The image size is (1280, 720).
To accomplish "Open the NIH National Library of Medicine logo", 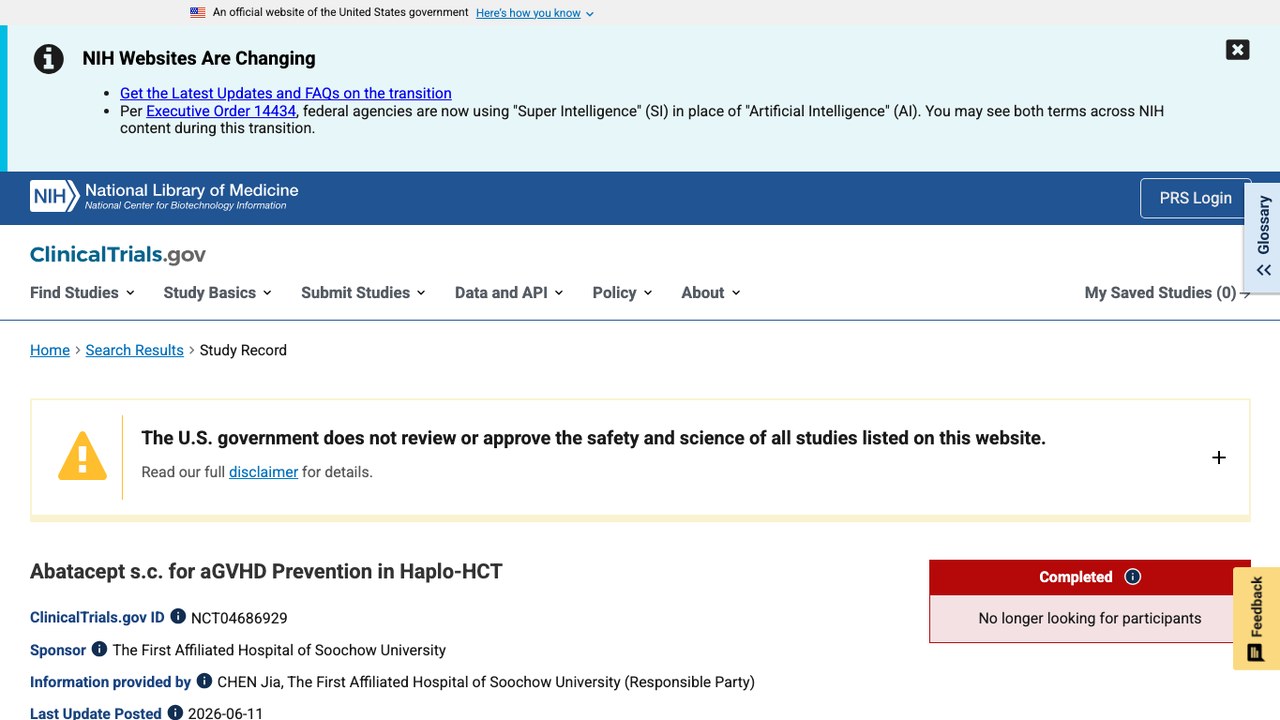I will point(164,196).
